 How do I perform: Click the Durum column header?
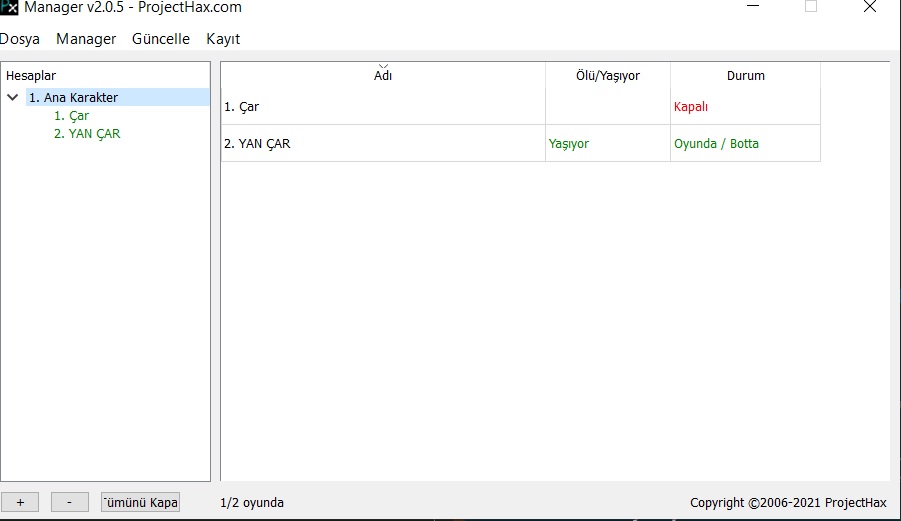pyautogui.click(x=745, y=76)
